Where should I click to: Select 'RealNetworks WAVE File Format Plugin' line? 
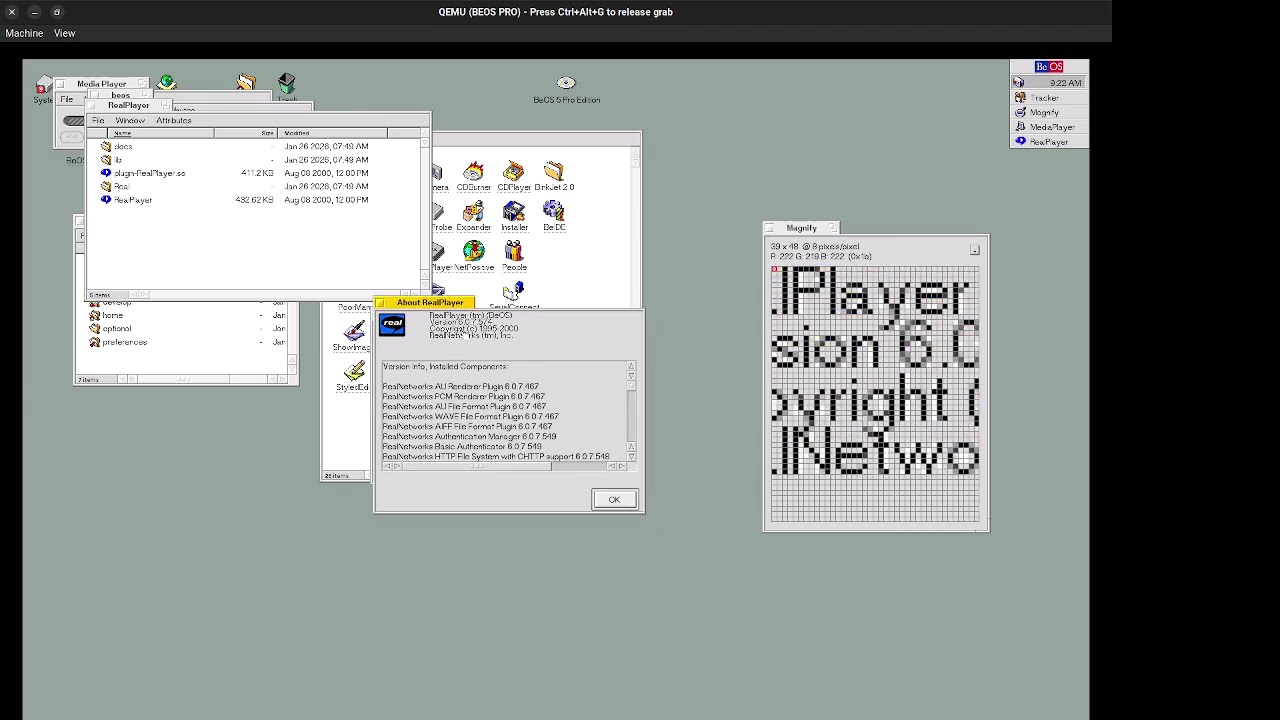coord(470,417)
